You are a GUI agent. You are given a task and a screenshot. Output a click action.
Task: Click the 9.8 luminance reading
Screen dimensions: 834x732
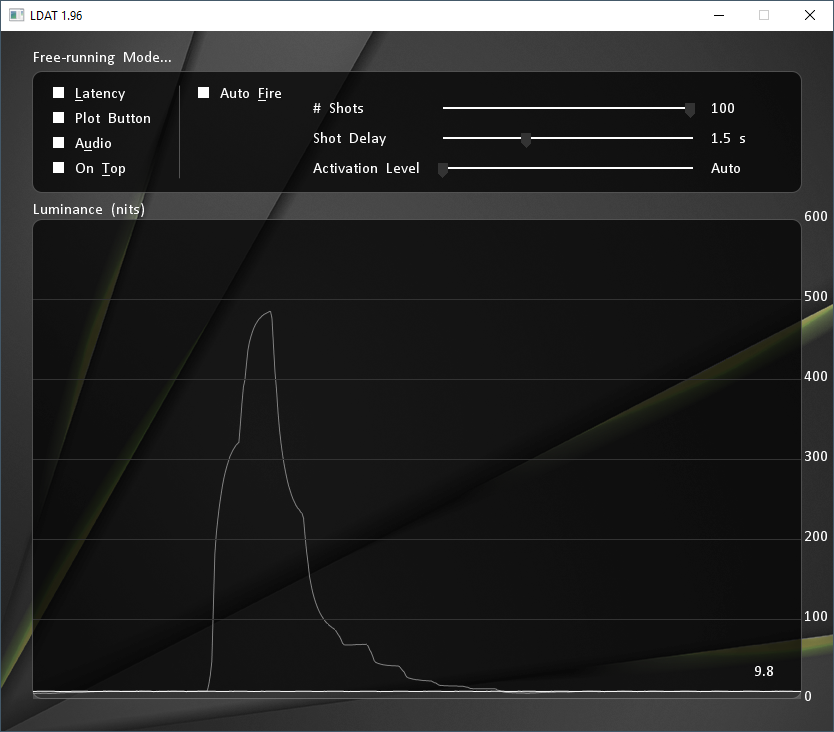click(764, 671)
